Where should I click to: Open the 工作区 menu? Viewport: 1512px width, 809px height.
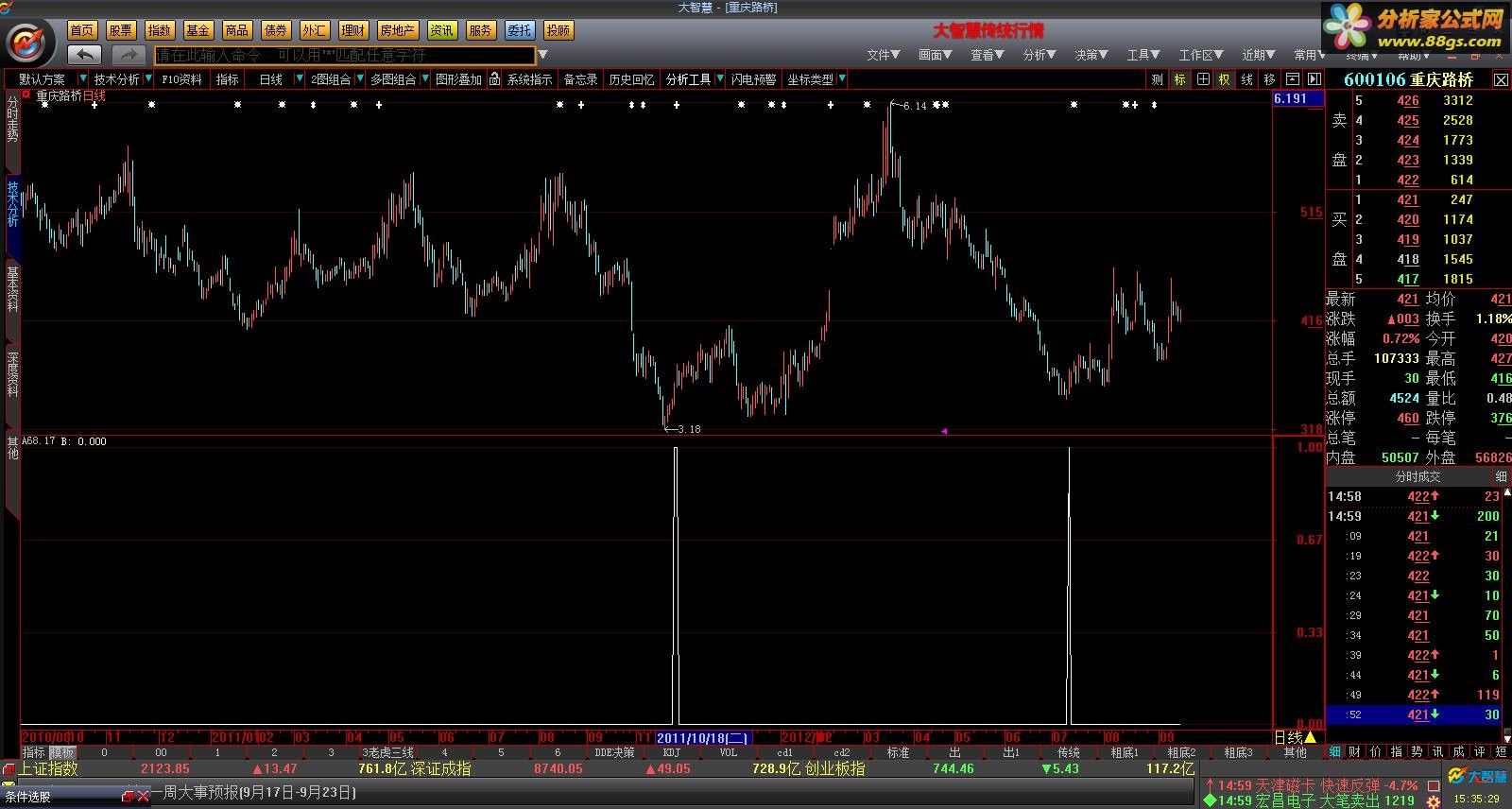(x=1201, y=55)
